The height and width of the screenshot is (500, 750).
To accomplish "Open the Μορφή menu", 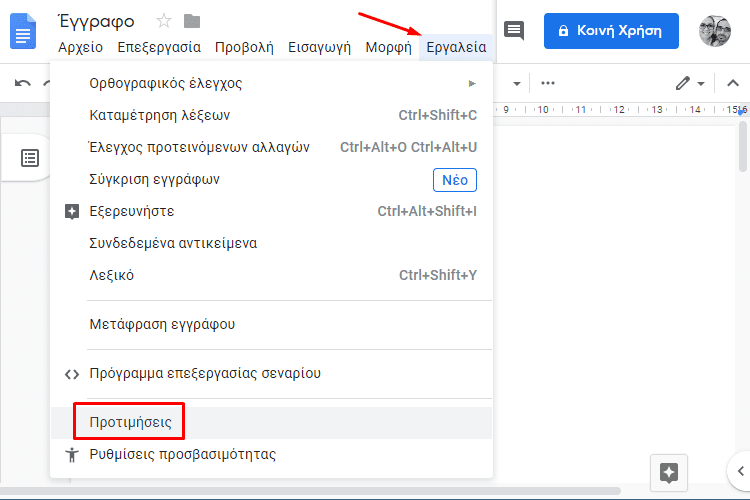I will tap(388, 47).
